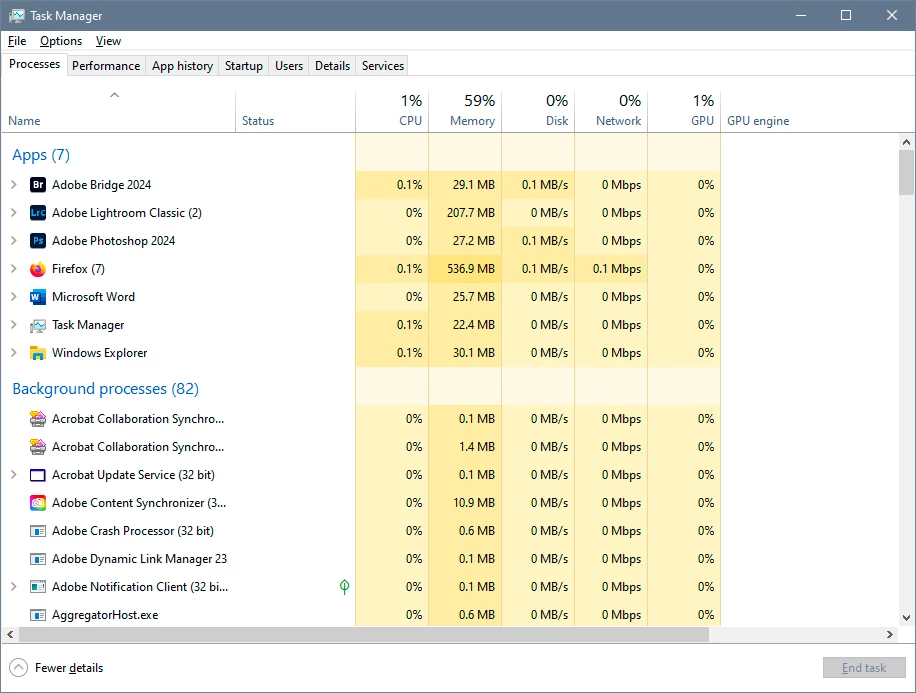Select the Adobe Lightroom 207.7 MB memory cell
Screen dimensions: 916x693
pyautogui.click(x=465, y=213)
